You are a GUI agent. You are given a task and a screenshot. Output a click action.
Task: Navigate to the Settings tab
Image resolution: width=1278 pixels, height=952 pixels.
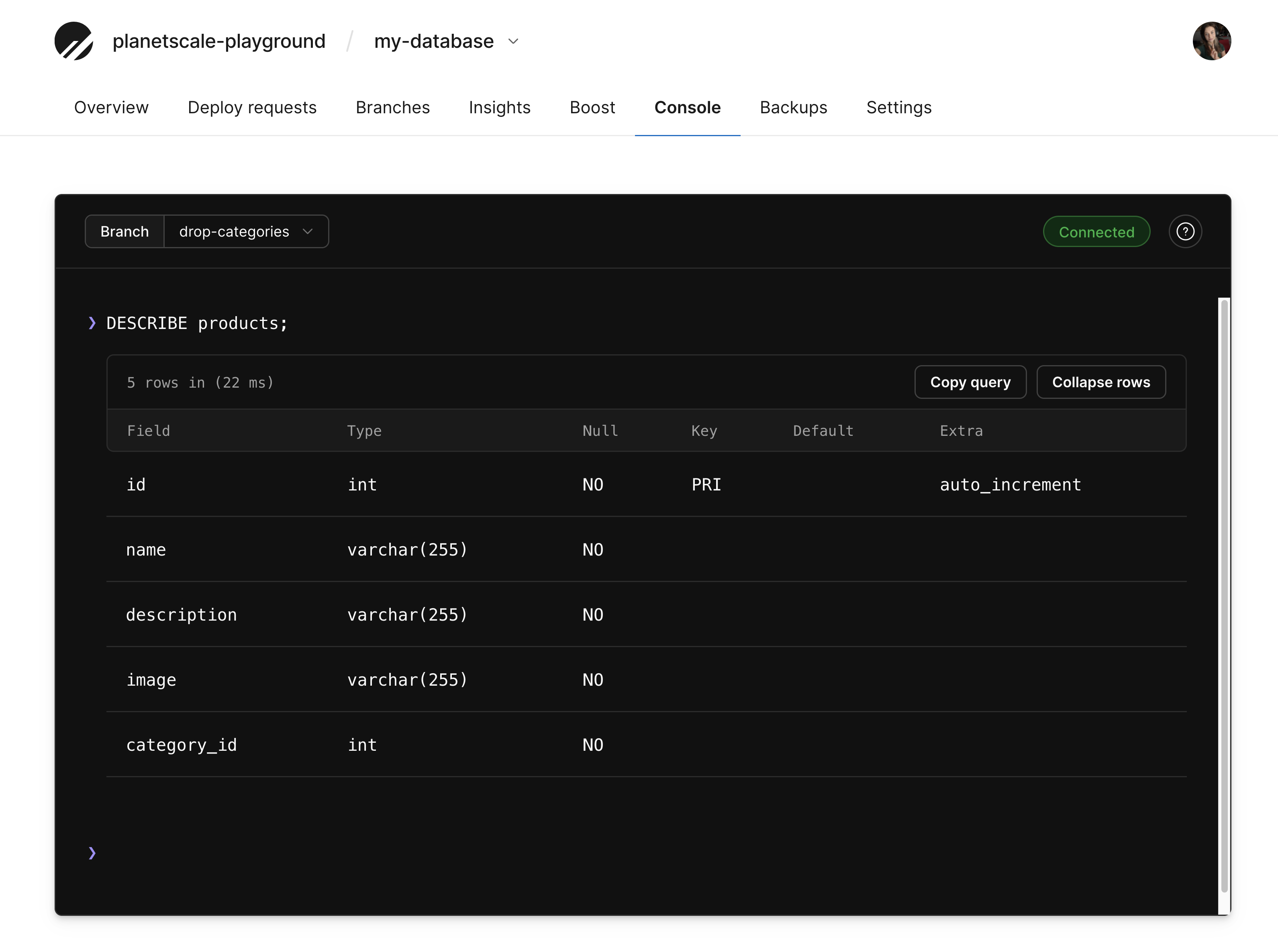point(899,107)
